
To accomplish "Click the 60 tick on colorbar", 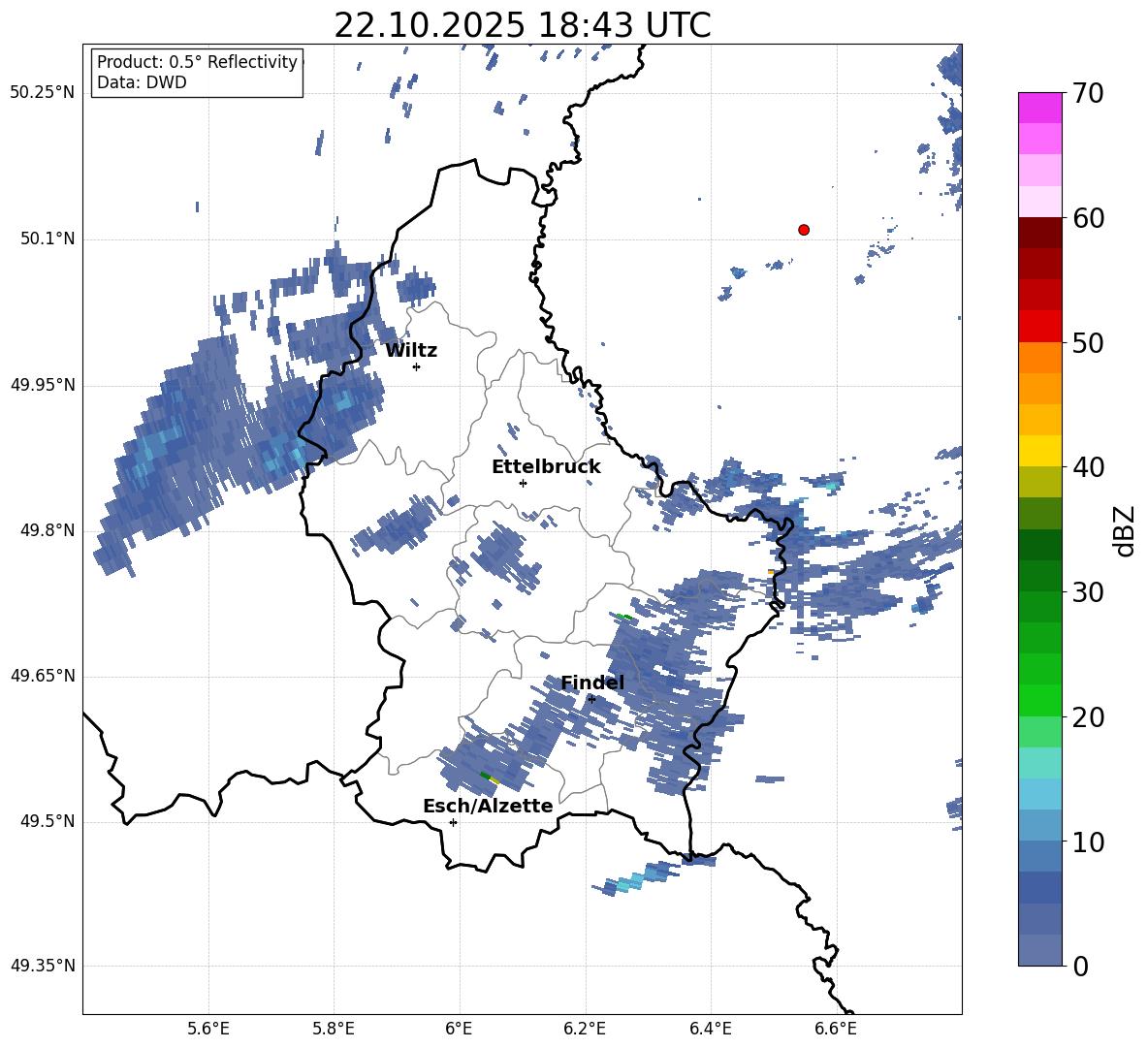I will pos(1088,218).
